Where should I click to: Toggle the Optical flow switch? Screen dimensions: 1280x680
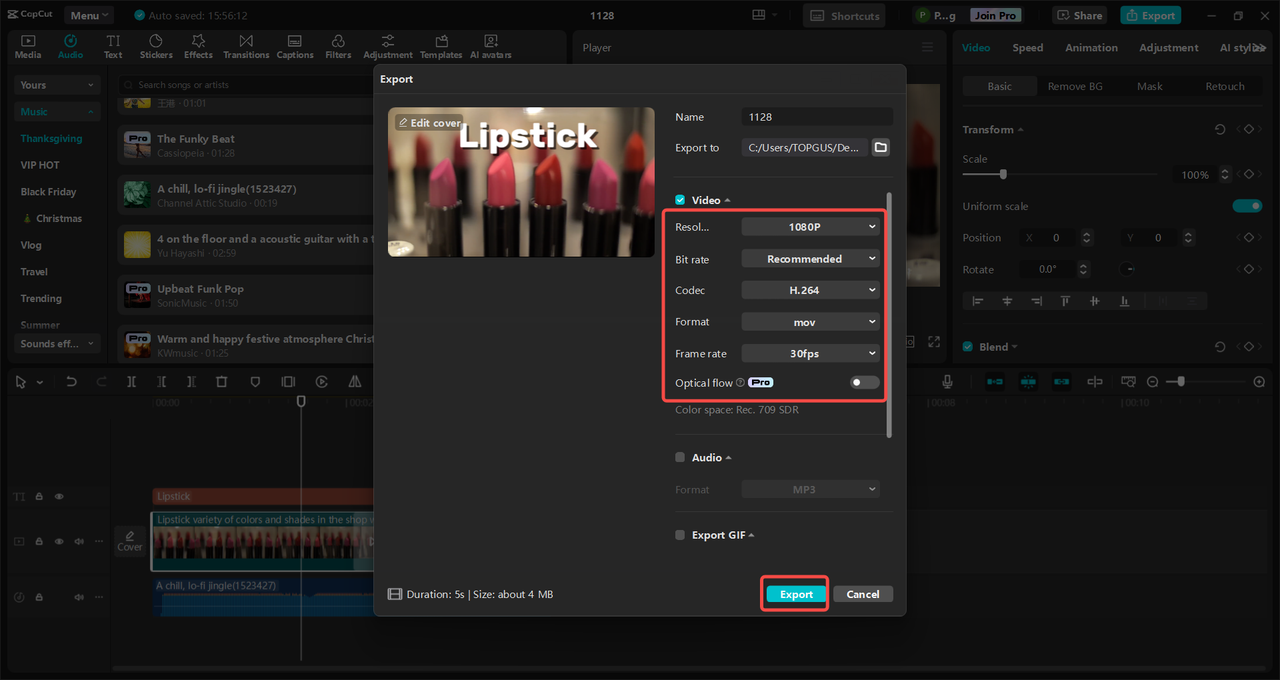[x=865, y=383]
